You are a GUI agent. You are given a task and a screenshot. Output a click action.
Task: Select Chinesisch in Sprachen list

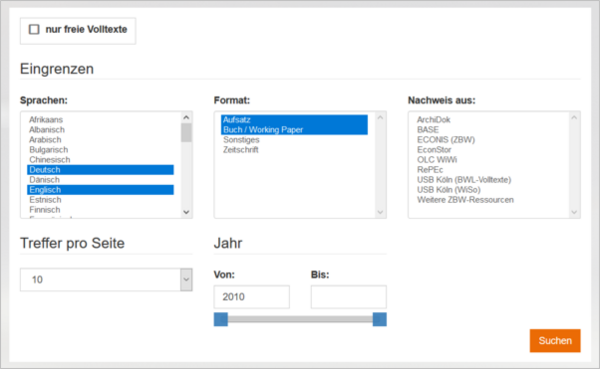(x=100, y=160)
